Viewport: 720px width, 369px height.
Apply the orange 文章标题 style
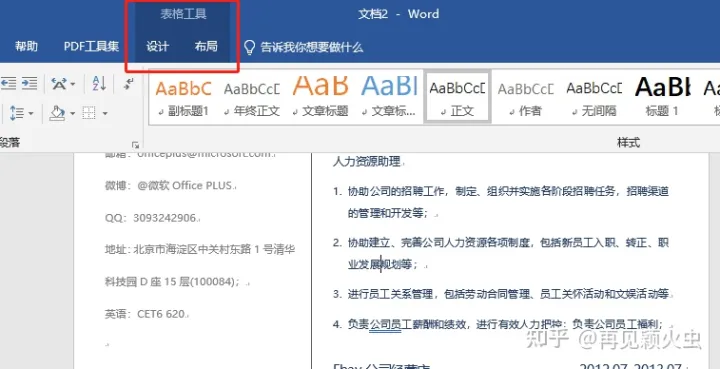(x=321, y=97)
